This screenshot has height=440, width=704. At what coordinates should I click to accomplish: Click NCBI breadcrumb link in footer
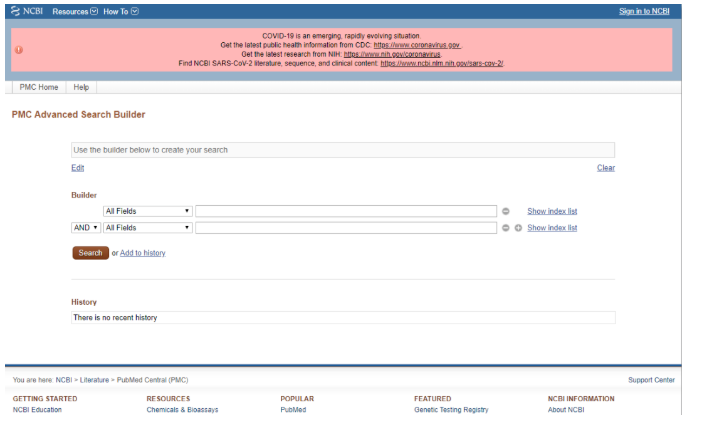click(64, 380)
